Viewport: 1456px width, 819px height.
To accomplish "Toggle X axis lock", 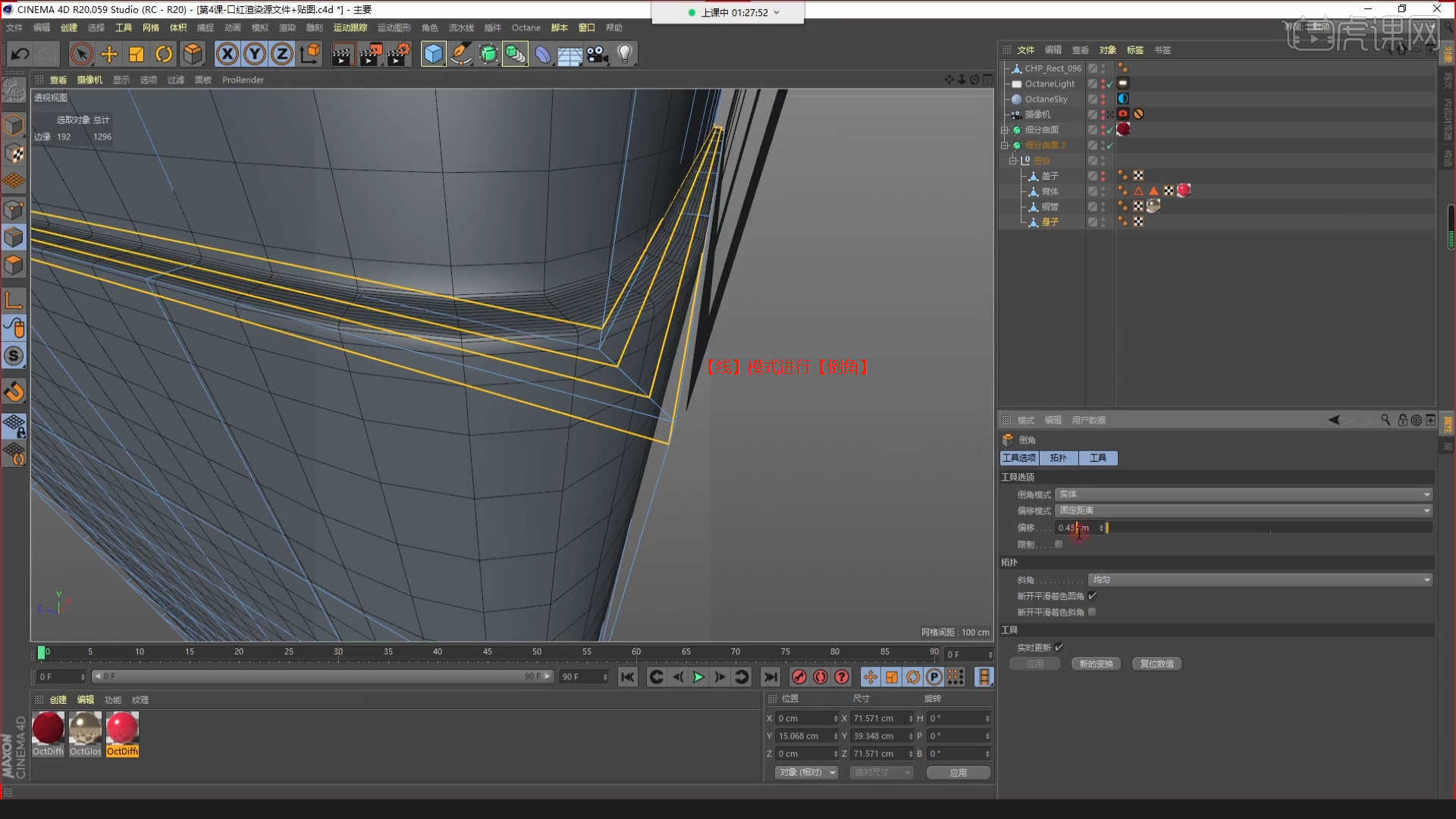I will coord(227,54).
